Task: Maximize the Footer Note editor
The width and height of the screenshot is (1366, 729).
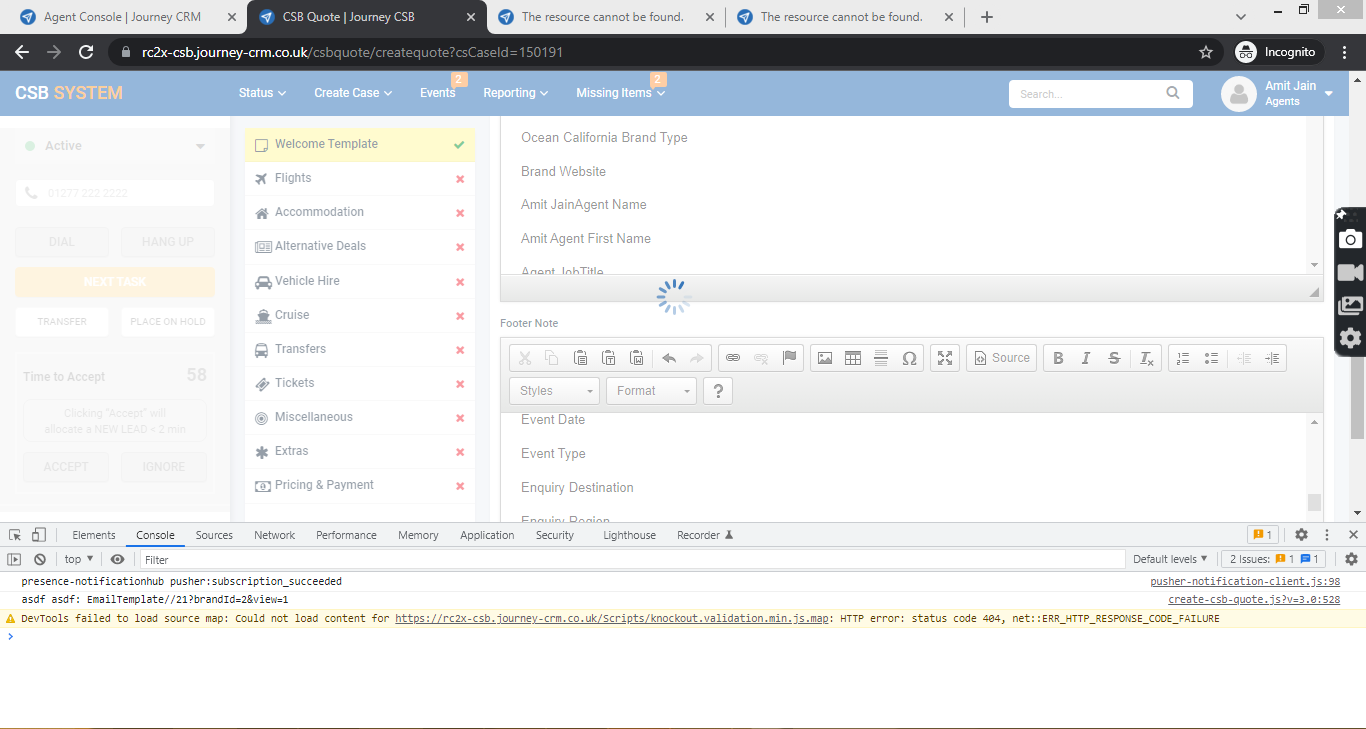Action: [945, 358]
